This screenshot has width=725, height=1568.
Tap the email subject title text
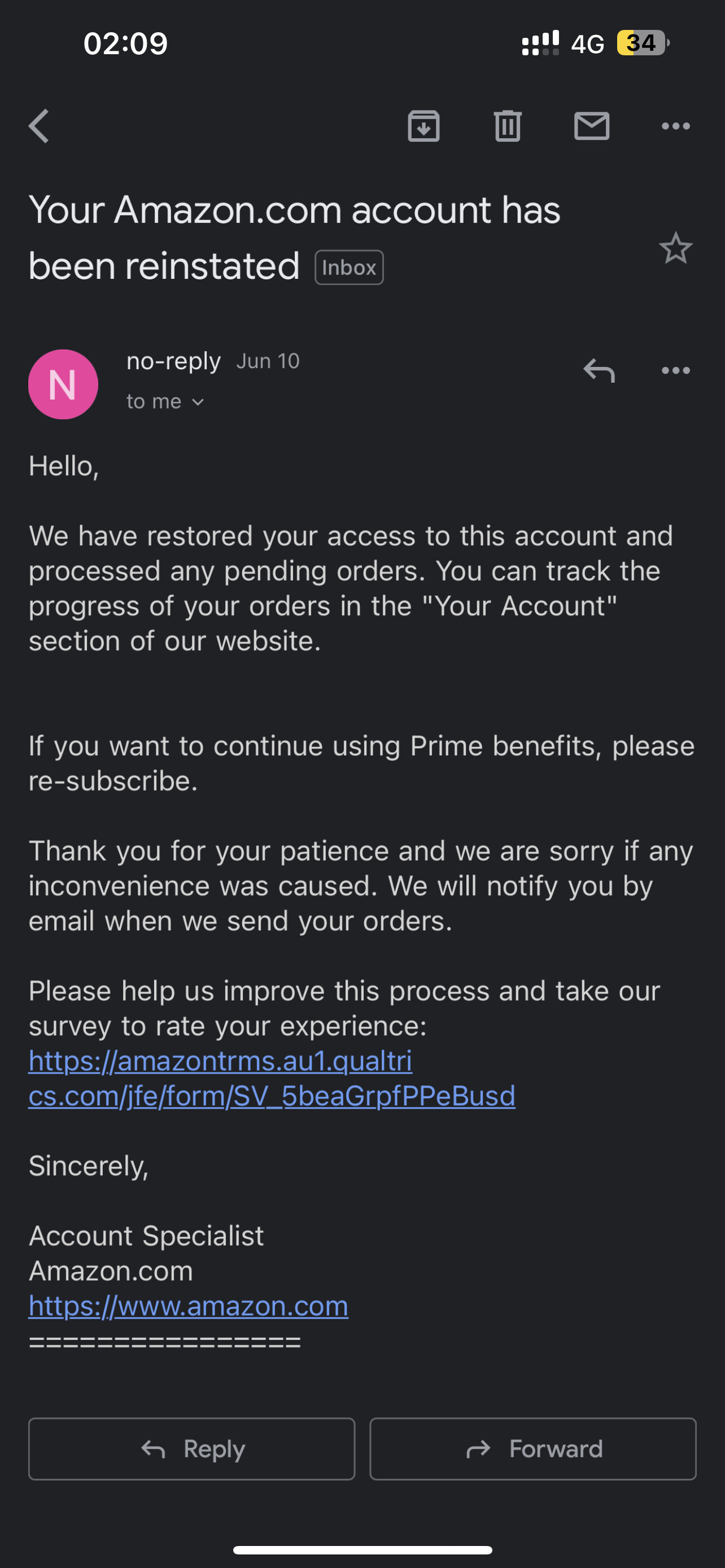coord(294,238)
